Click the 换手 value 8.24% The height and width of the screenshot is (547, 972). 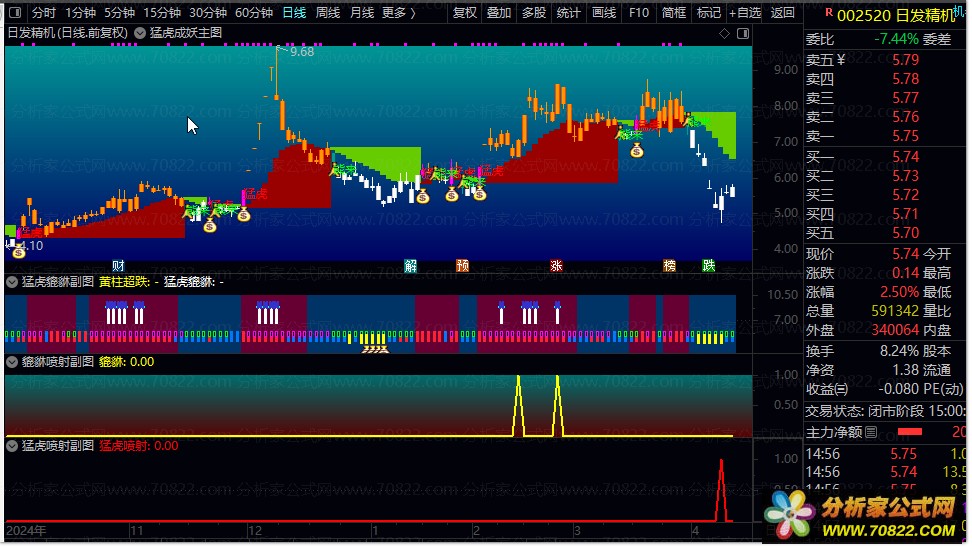point(899,352)
